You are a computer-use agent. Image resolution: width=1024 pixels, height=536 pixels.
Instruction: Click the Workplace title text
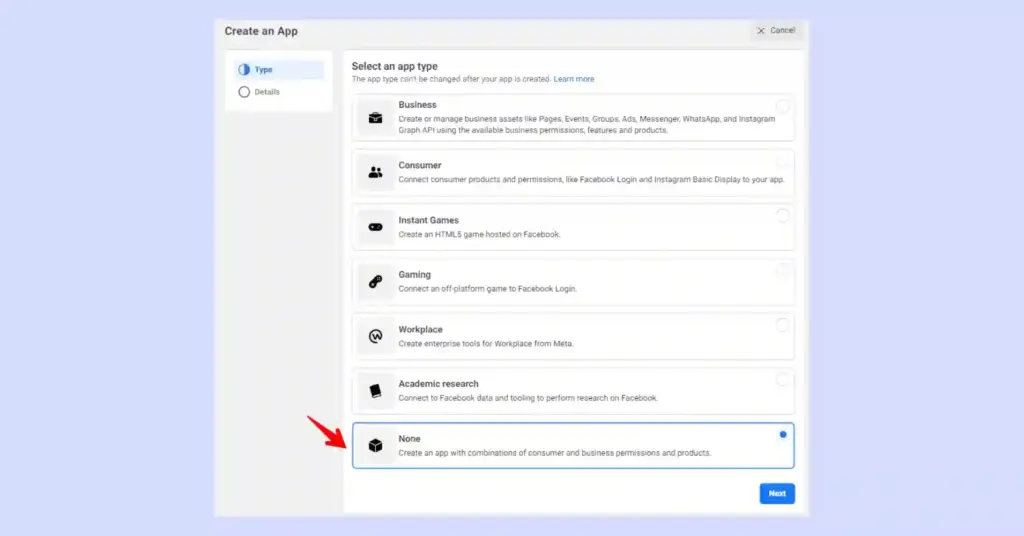421,329
